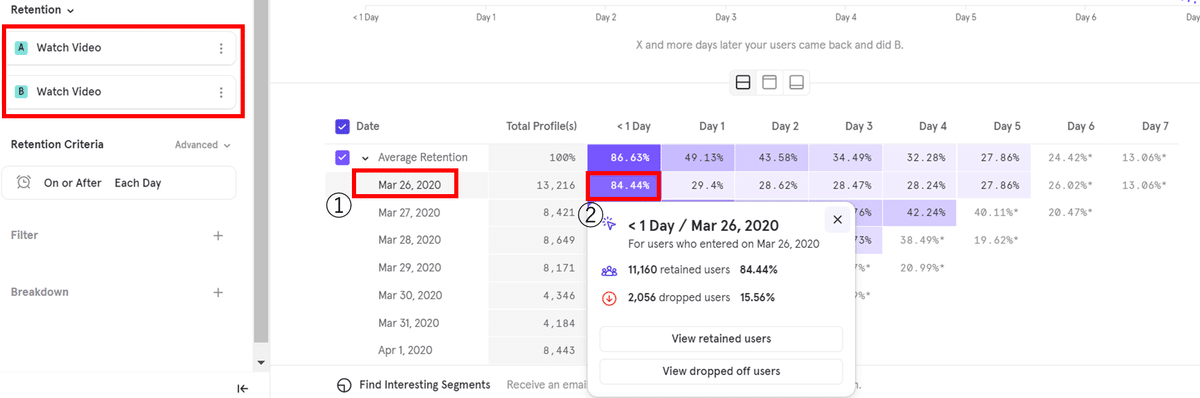Open the Retention report type dropdown
The image size is (1200, 398).
pos(42,9)
